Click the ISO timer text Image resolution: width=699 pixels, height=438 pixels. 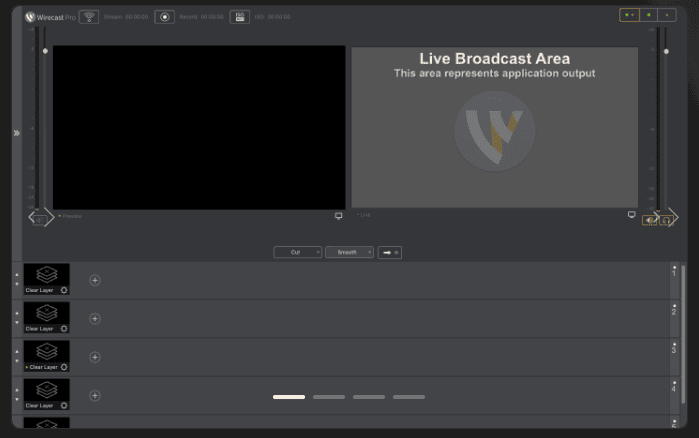[272, 17]
